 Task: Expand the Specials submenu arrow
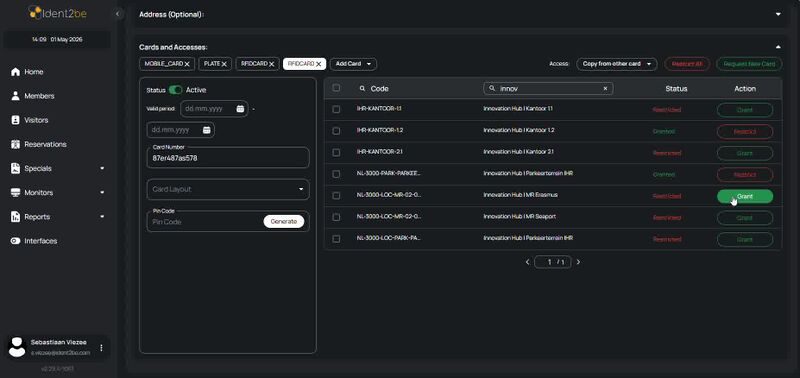(102, 168)
